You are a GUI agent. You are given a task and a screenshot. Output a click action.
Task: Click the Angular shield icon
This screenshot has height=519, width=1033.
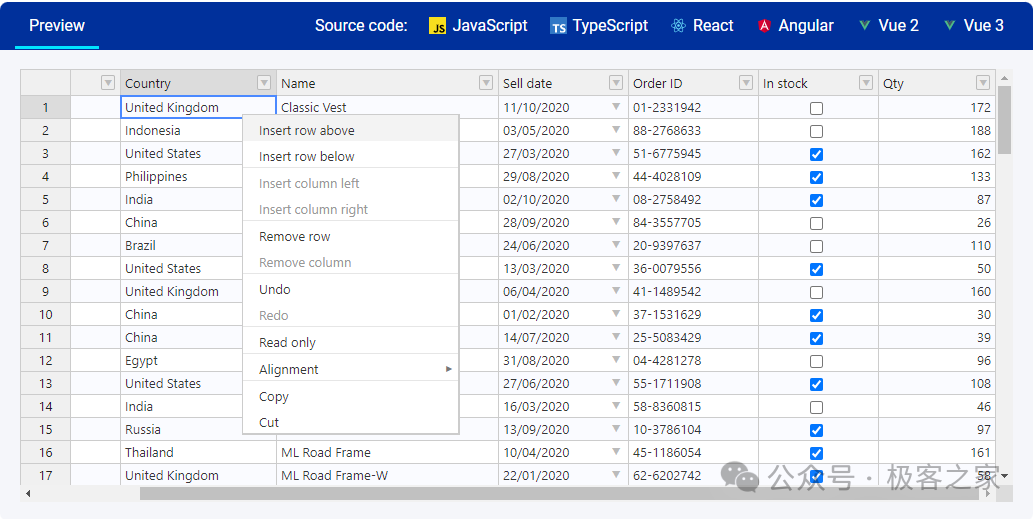tap(764, 26)
